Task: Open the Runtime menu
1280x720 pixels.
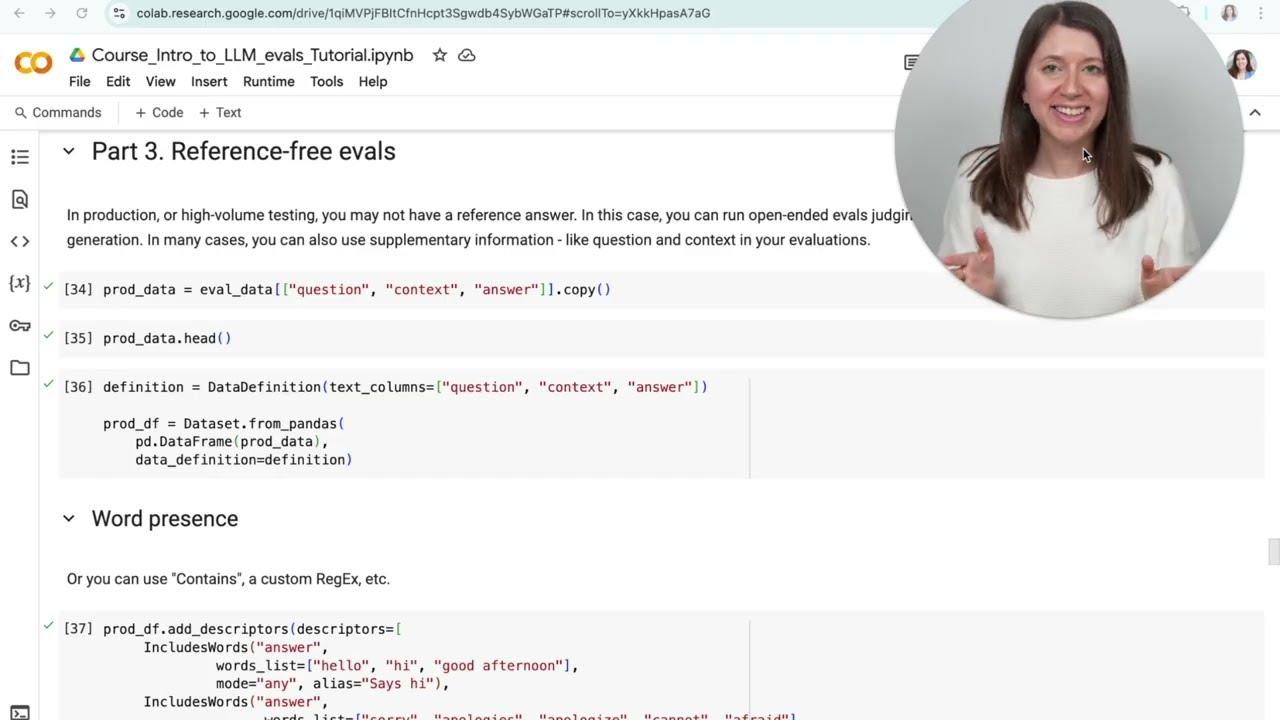Action: click(x=269, y=82)
